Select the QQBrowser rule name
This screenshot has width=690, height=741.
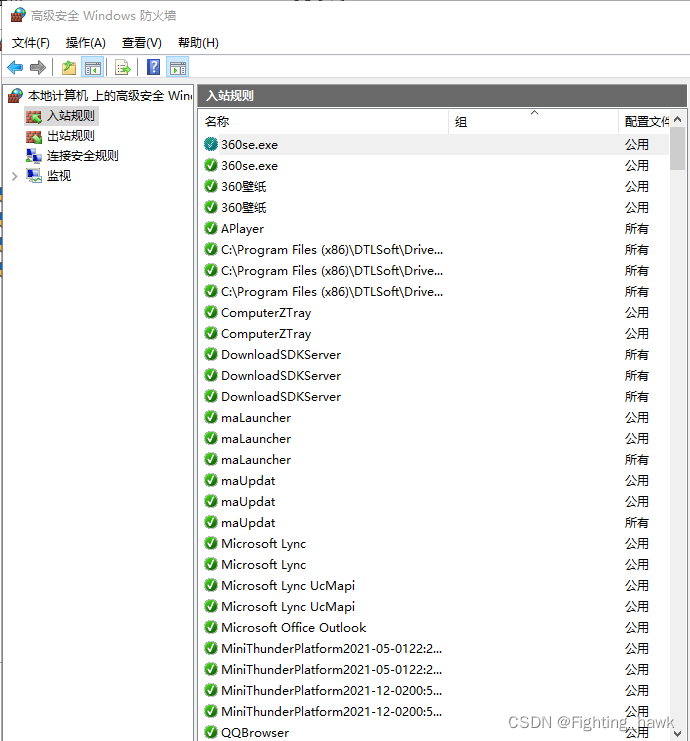255,732
